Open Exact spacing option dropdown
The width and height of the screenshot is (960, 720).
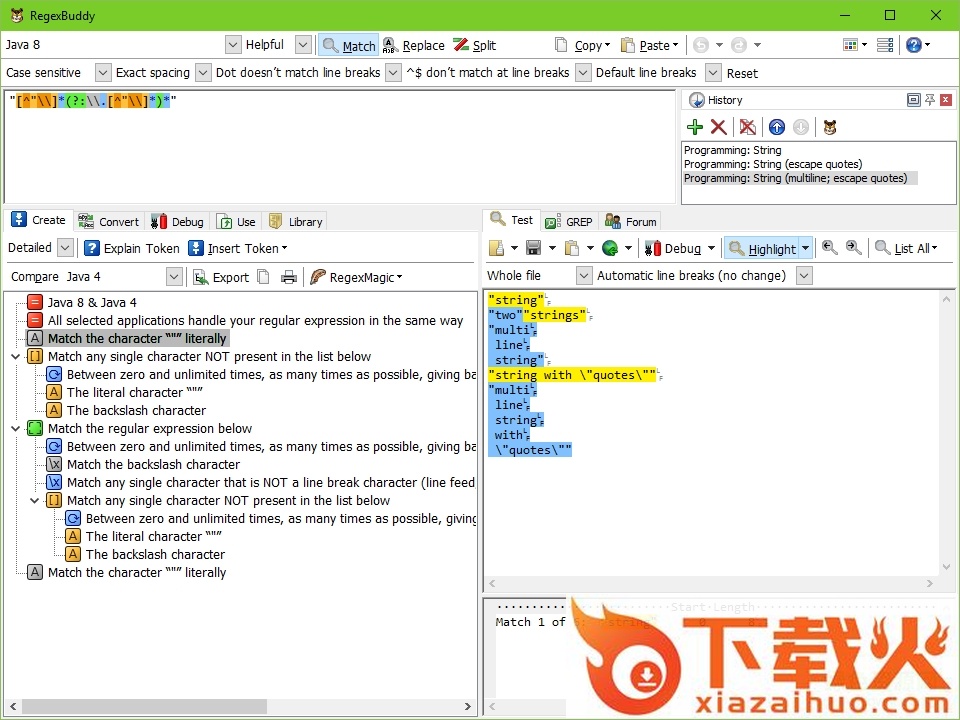203,73
